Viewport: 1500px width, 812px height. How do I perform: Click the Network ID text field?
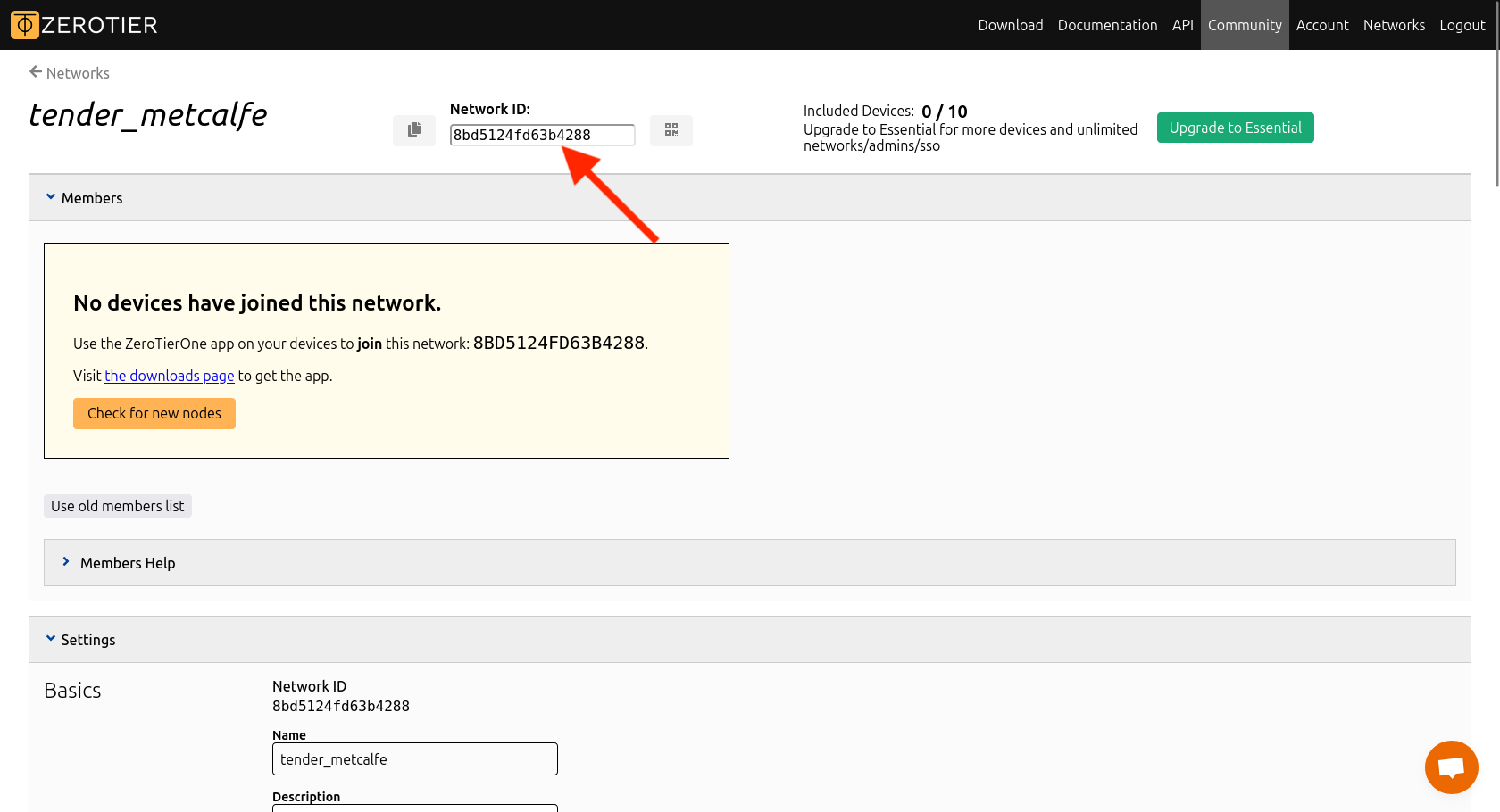click(542, 135)
